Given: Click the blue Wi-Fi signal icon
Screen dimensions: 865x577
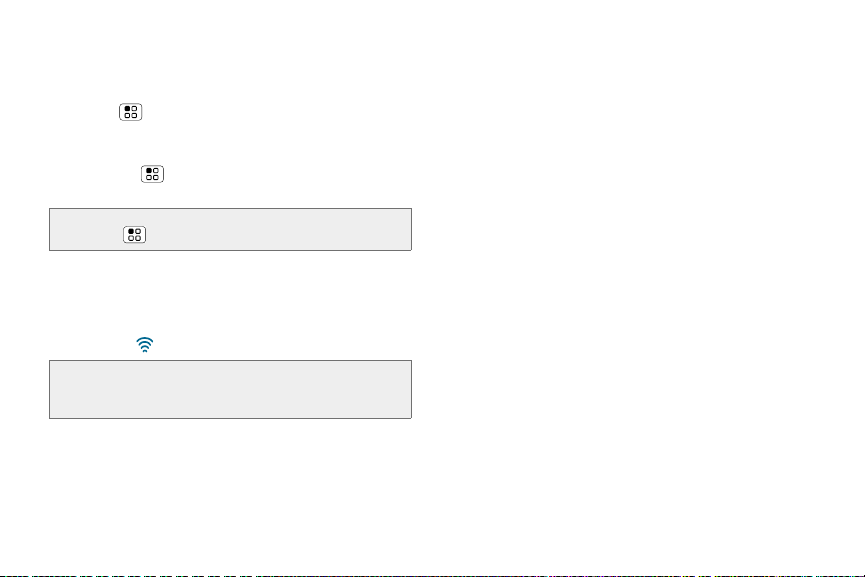Looking at the screenshot, I should [x=145, y=345].
